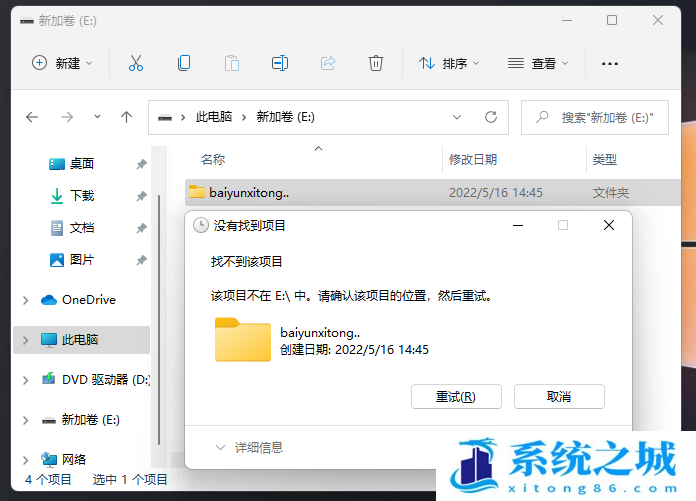Go back with the left arrow
The width and height of the screenshot is (696, 501).
[x=32, y=117]
